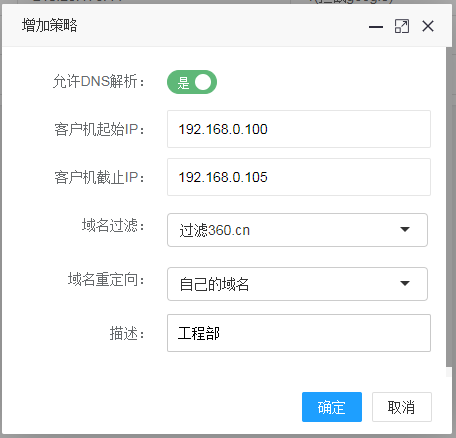Screen dimensions: 456x438
Task: Click the 描述 field containing 工程部
Action: [299, 333]
